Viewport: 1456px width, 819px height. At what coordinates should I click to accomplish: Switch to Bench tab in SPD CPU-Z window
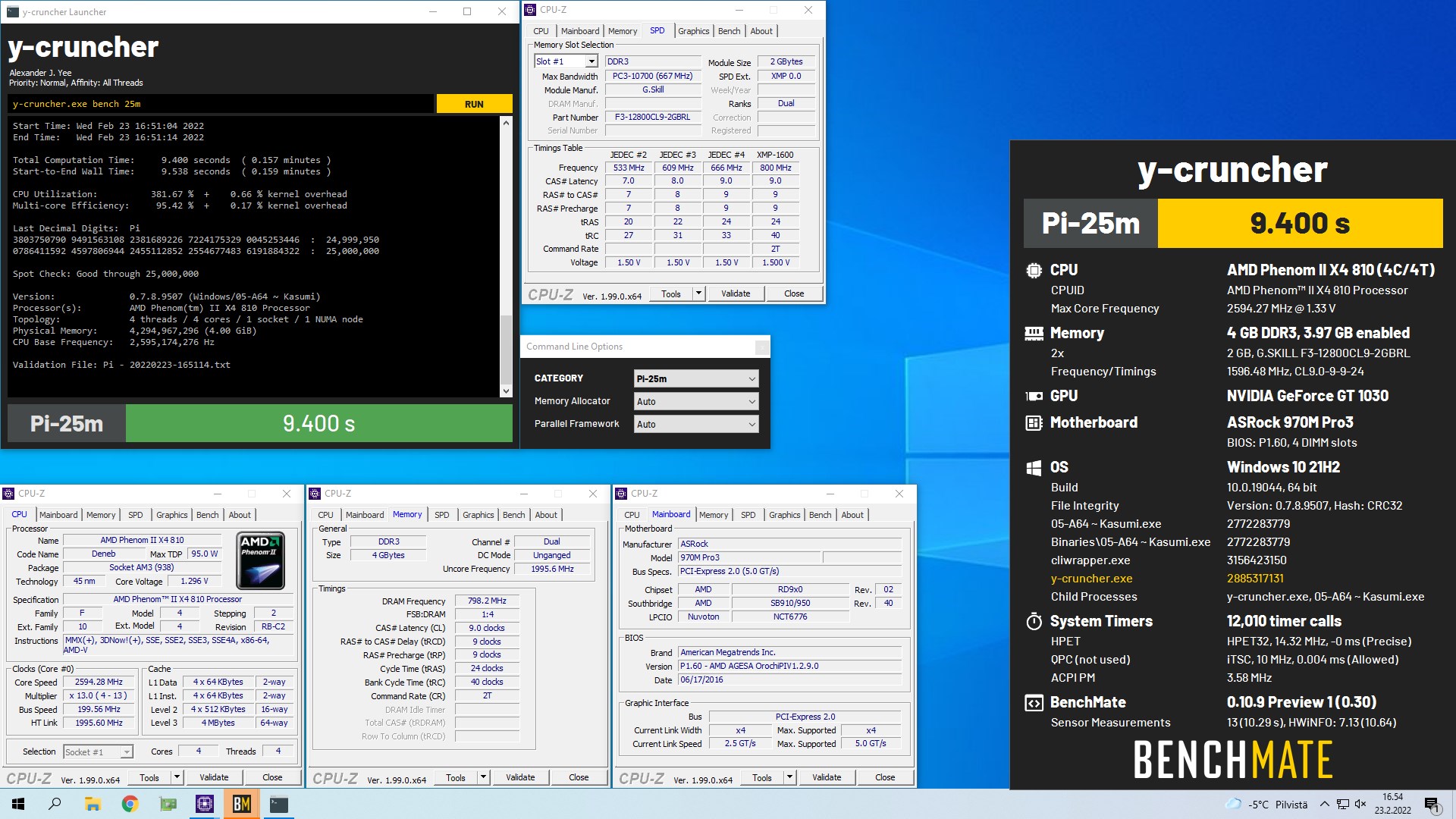tap(729, 31)
